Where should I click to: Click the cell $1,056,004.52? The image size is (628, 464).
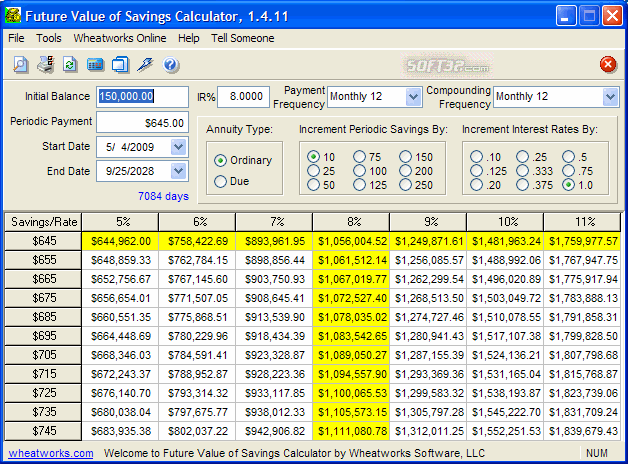click(x=351, y=241)
